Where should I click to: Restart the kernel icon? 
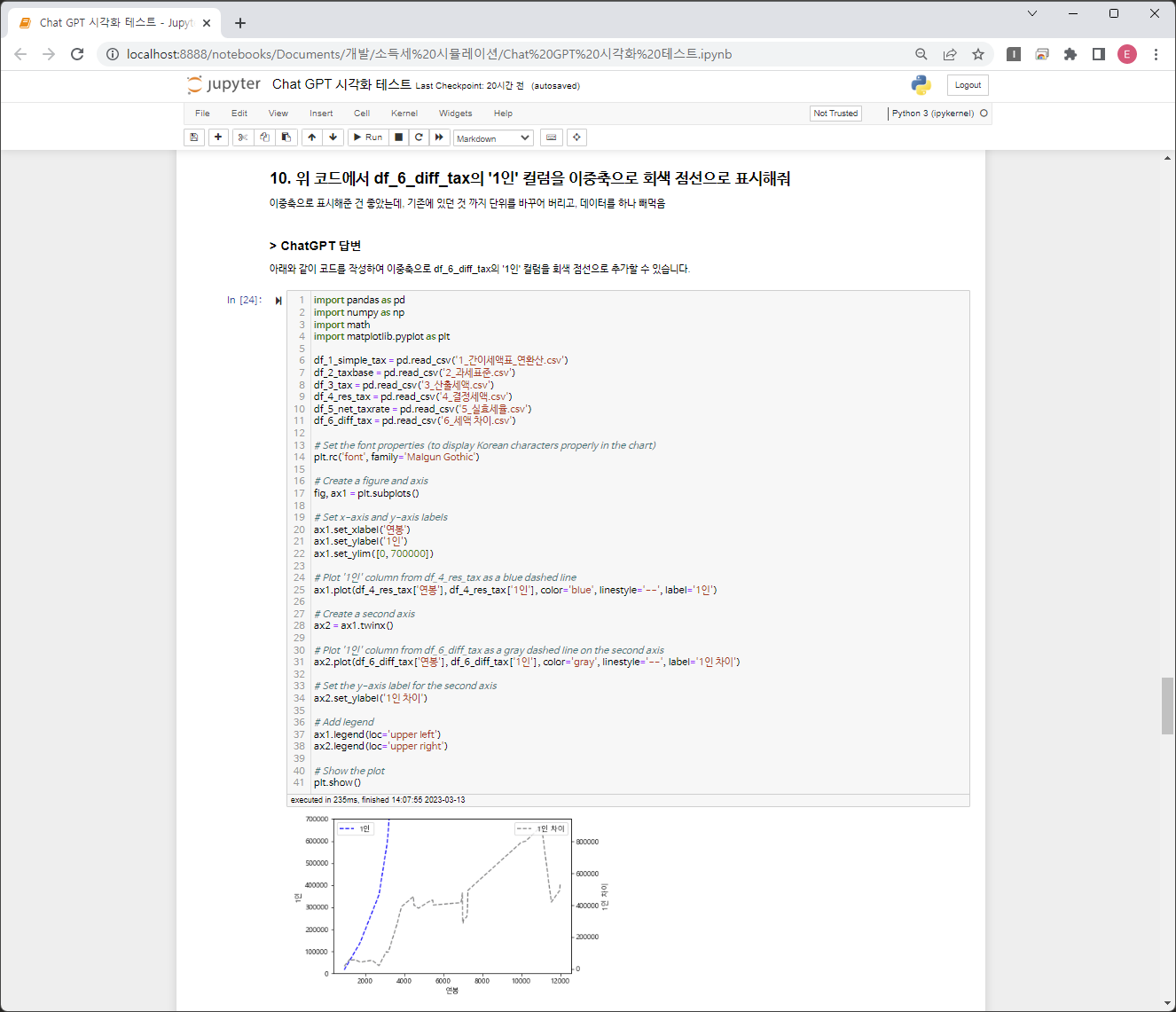(x=419, y=137)
